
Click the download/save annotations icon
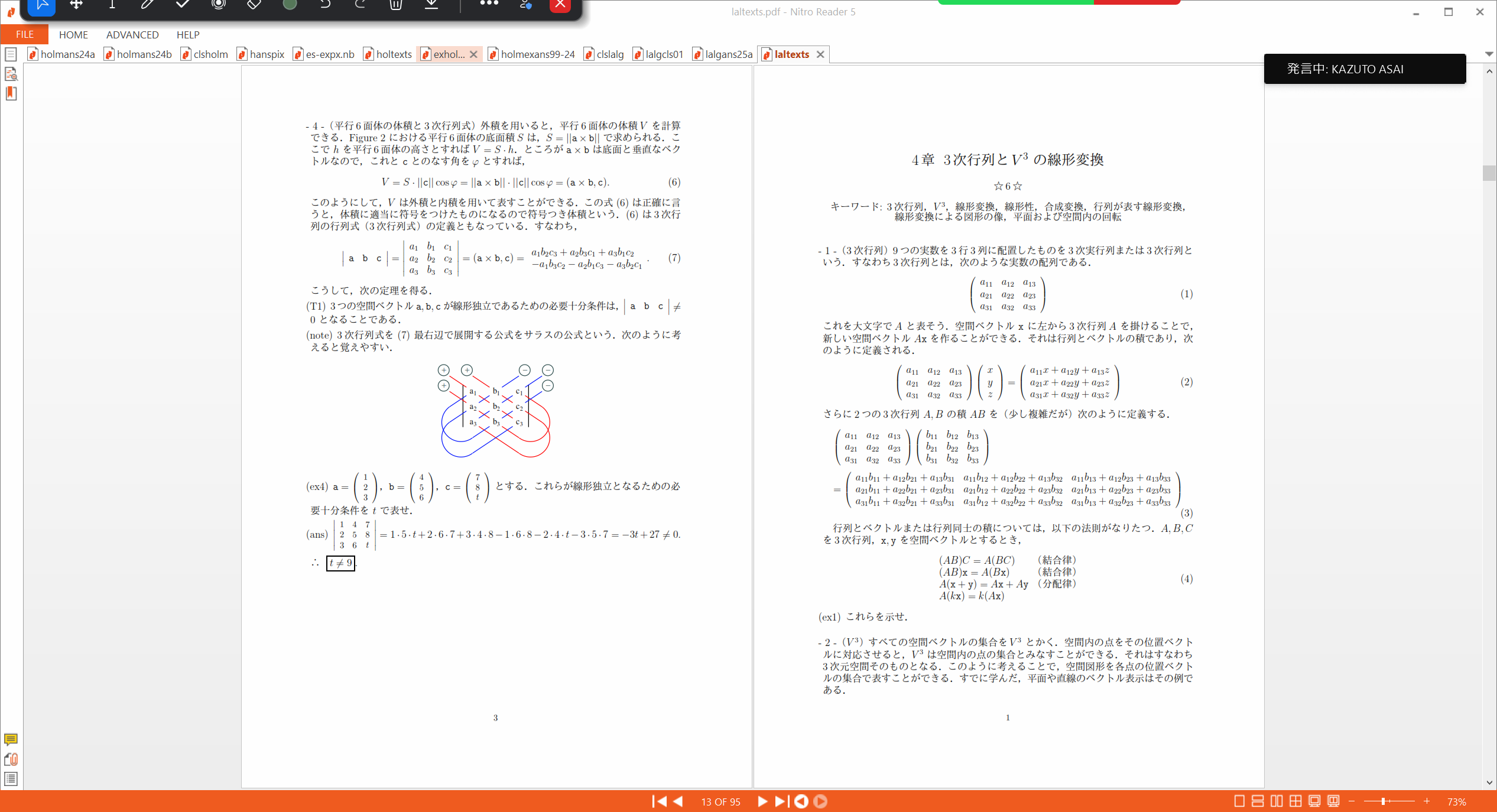point(431,5)
